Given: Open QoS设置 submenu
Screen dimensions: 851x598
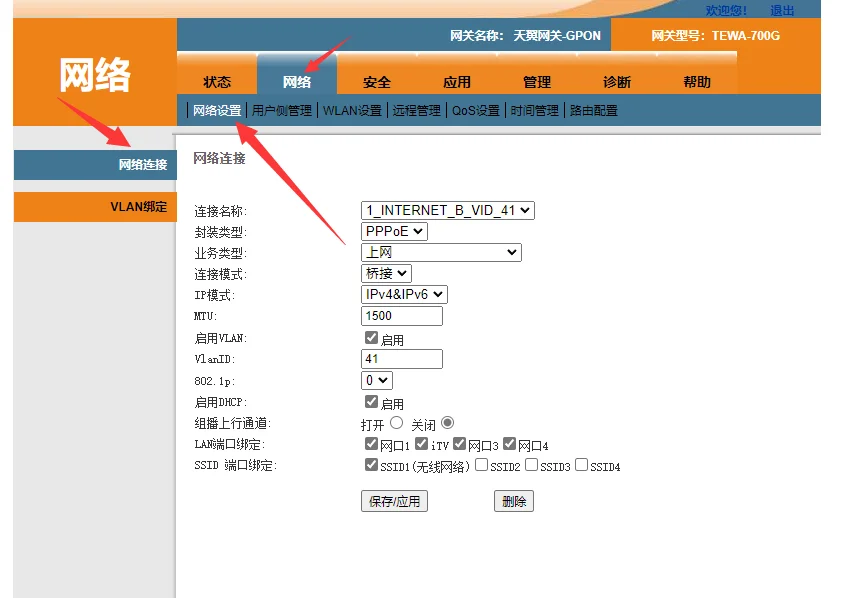Looking at the screenshot, I should point(476,111).
